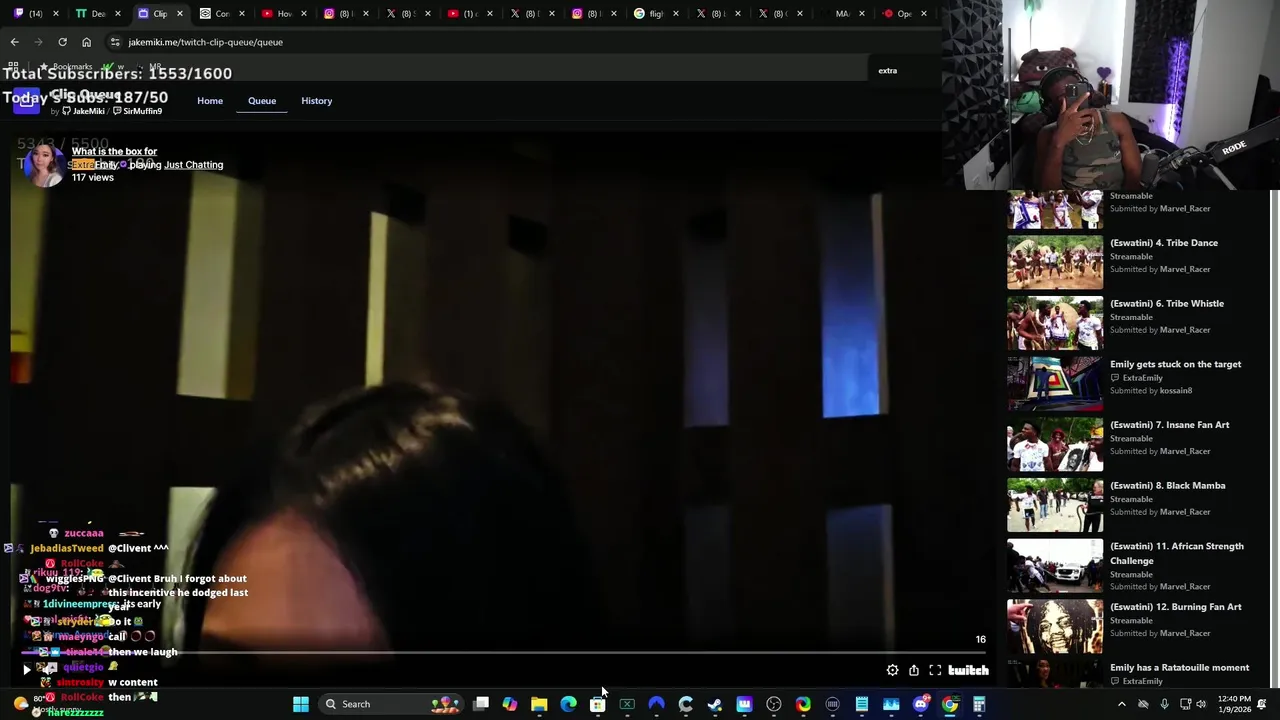Click 'Submitted by kossain8' text
The width and height of the screenshot is (1280, 720).
1151,391
